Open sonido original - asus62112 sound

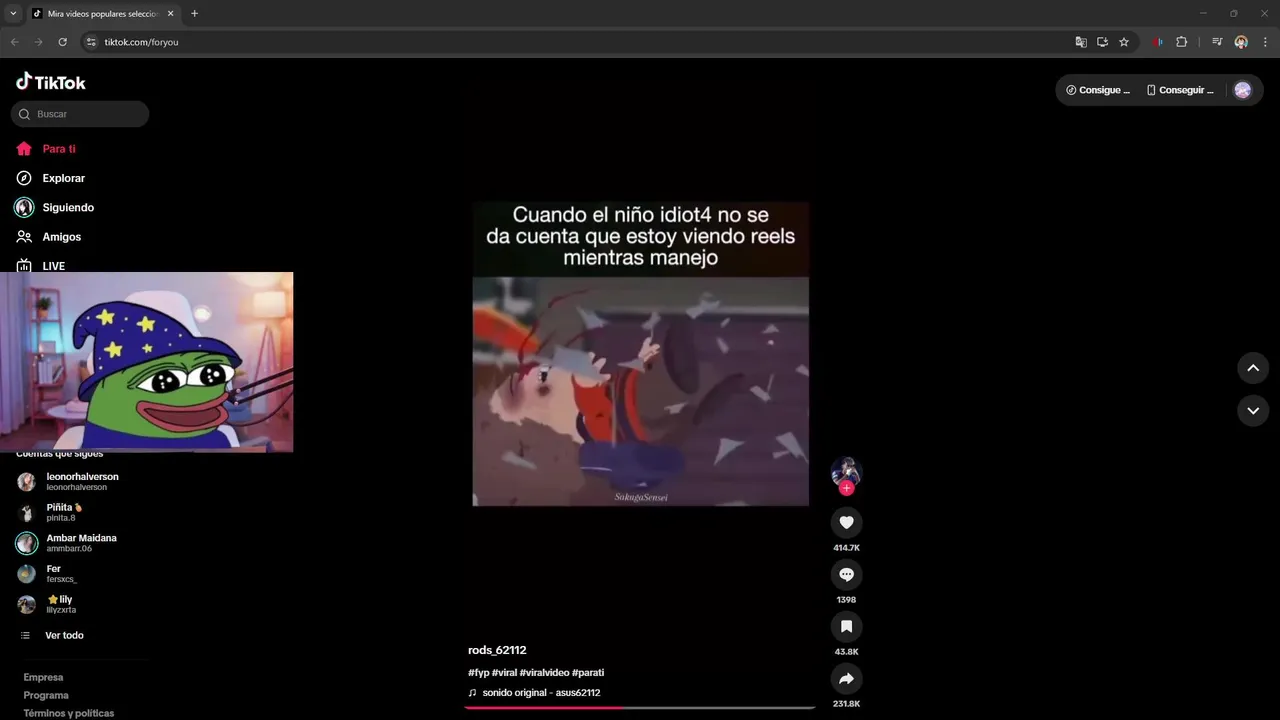[534, 693]
